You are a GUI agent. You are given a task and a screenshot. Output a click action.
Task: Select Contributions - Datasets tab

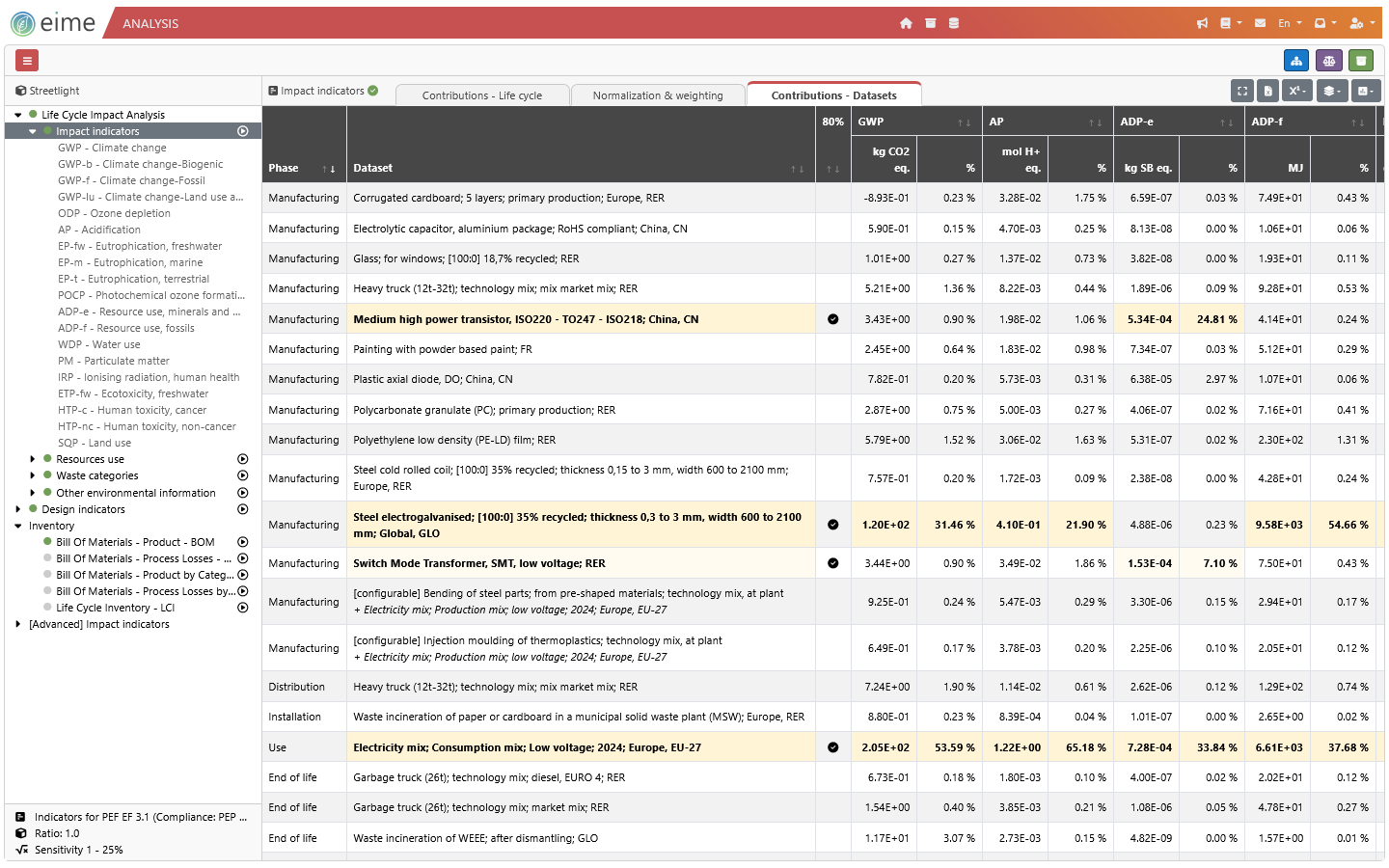tap(834, 95)
